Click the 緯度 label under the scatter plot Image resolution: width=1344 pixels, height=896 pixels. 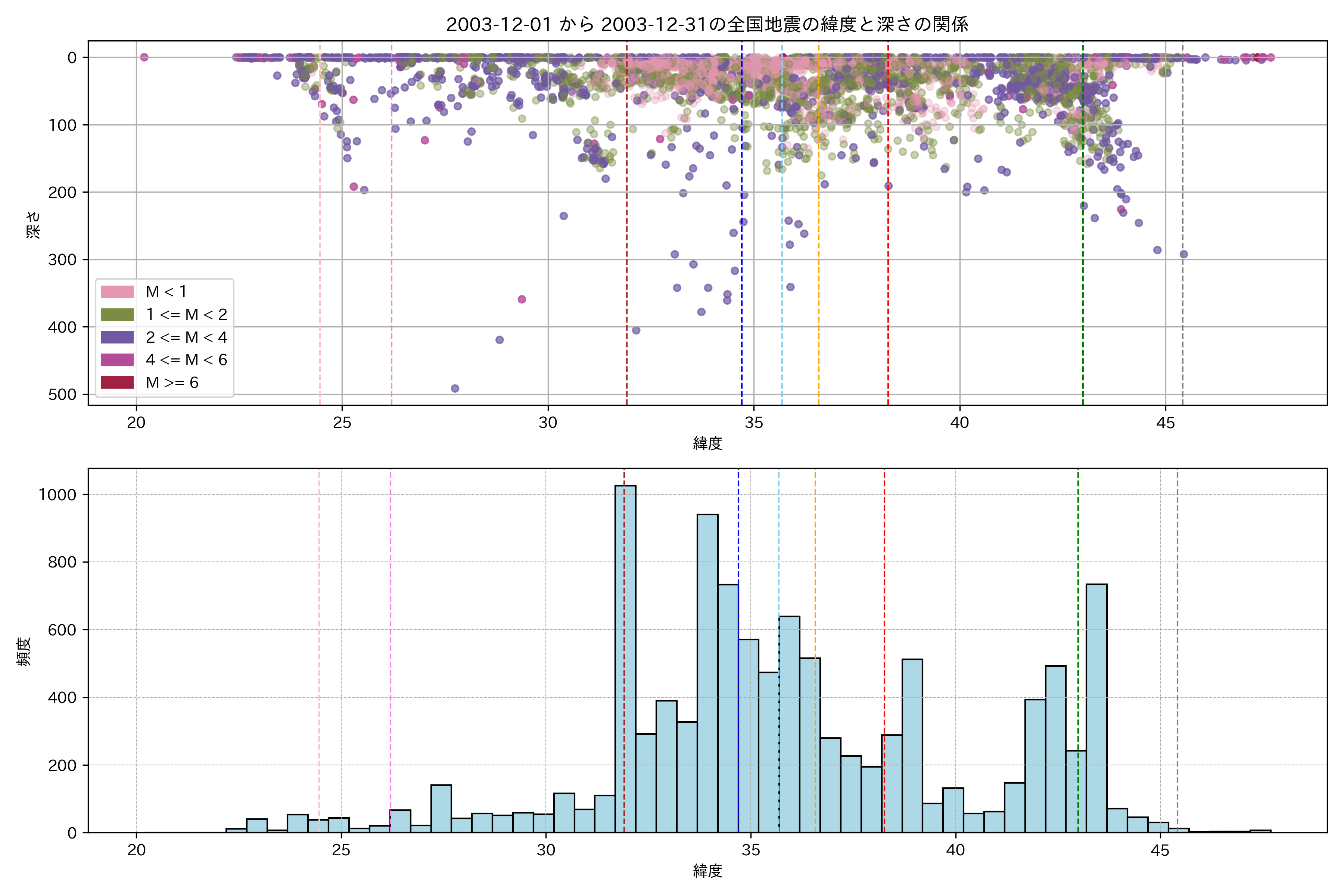point(707,444)
